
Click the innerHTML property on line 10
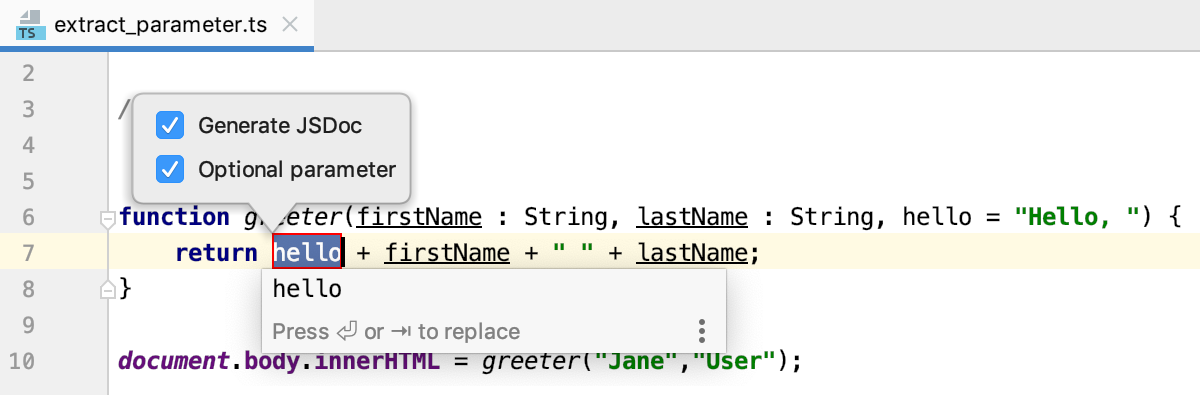pyautogui.click(x=377, y=361)
